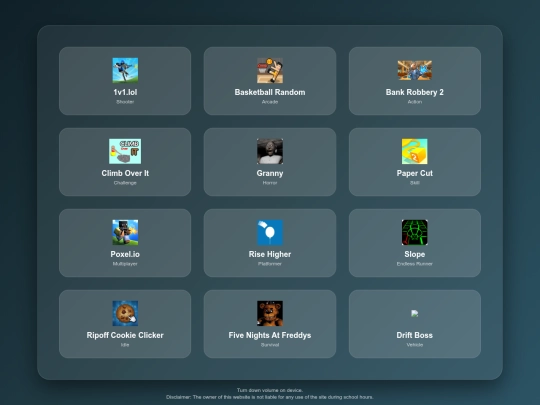Click the "Arcade" category label
Viewport: 540px width, 405px height.
[270, 102]
